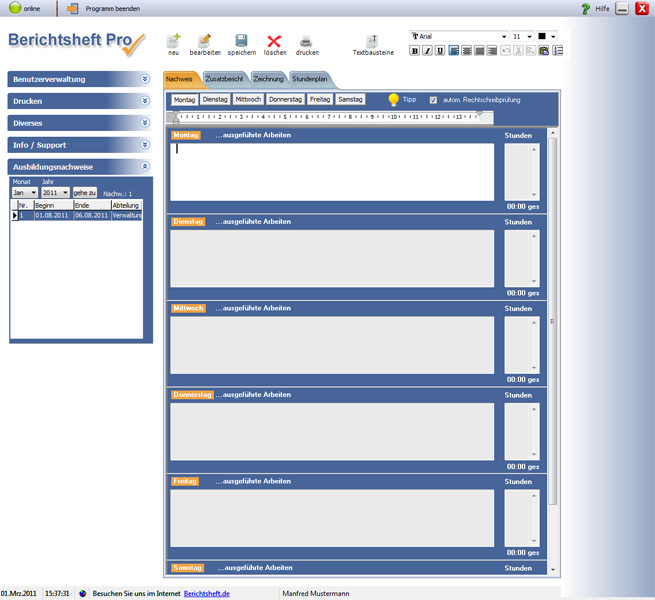The image size is (655, 600).
Task: Align text left
Action: point(454,51)
